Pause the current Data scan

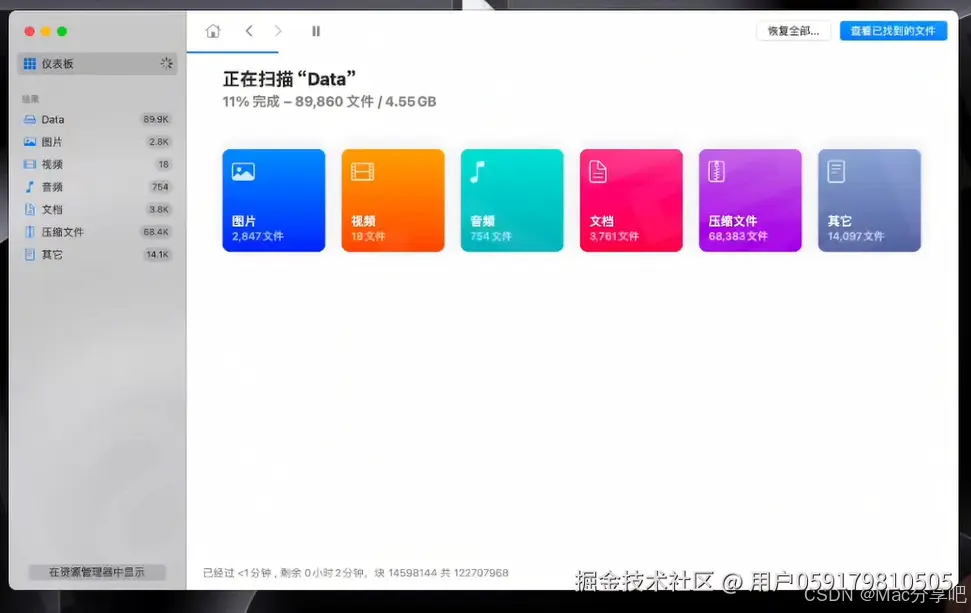(x=316, y=31)
